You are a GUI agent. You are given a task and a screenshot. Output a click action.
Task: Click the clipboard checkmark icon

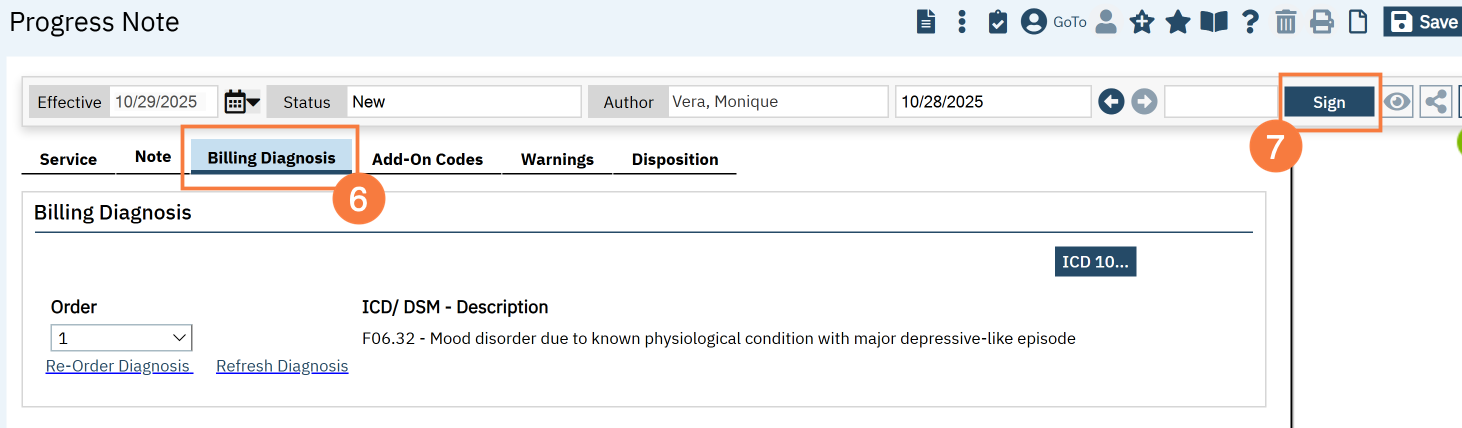[x=997, y=22]
